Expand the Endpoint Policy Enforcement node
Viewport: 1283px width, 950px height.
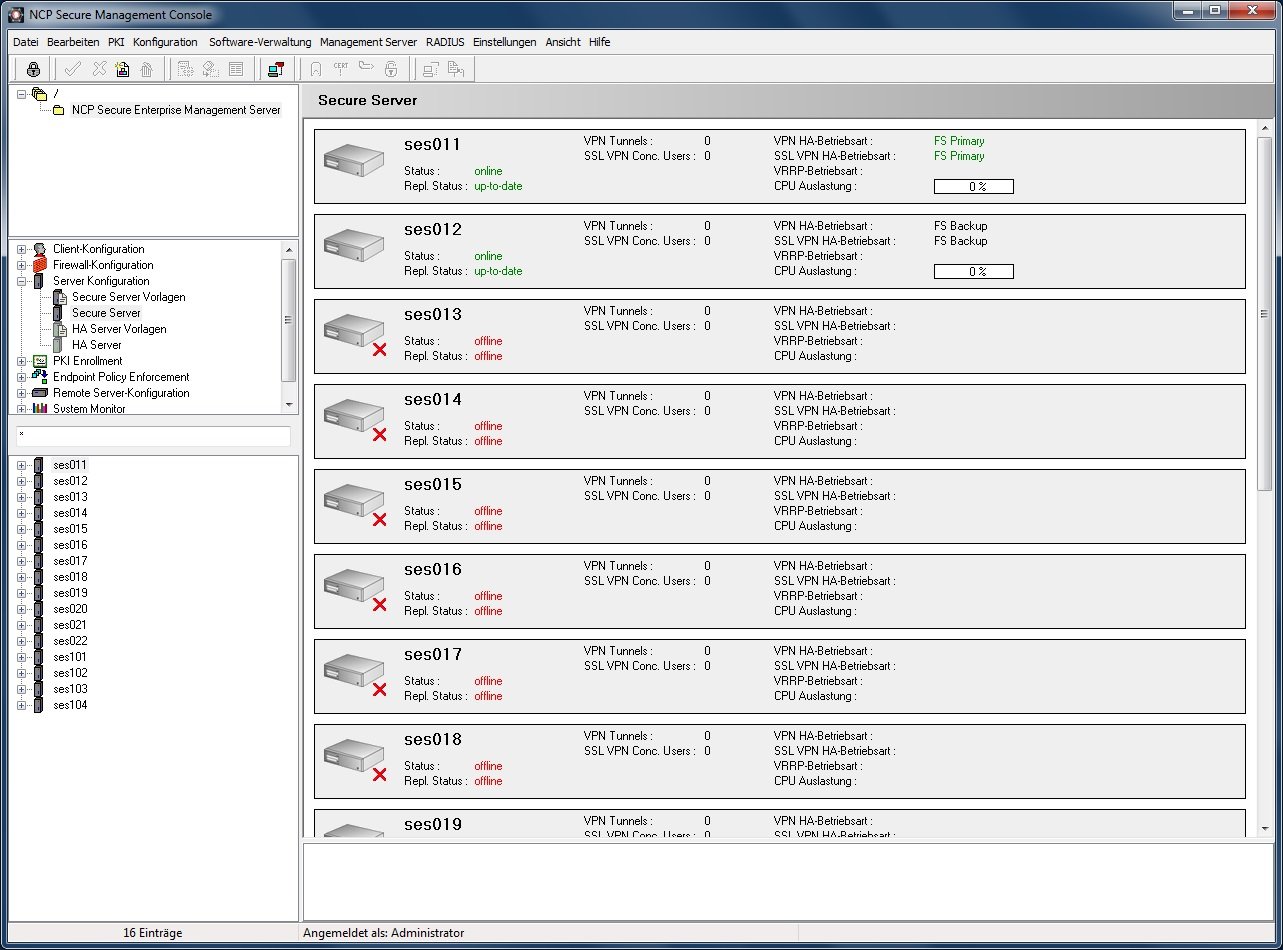click(21, 377)
